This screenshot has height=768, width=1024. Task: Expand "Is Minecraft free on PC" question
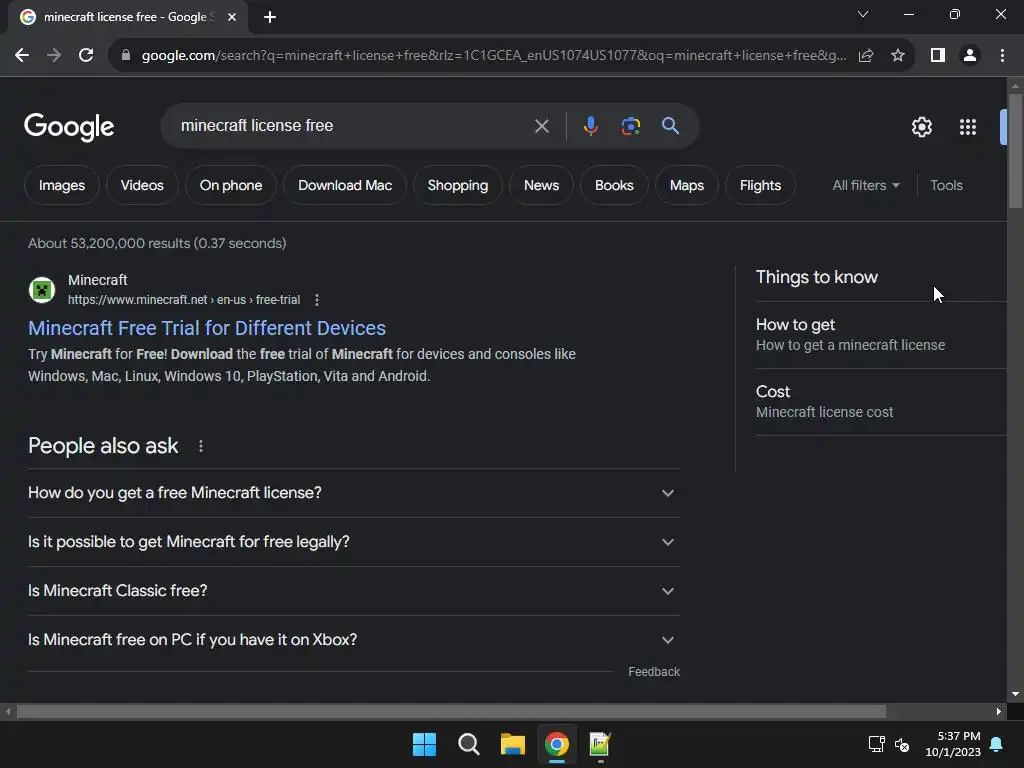[354, 640]
